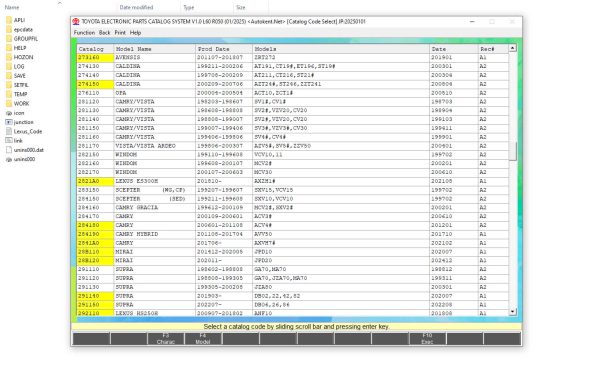
Task: Select the LEXUS ES300H row
Action: (x=293, y=181)
